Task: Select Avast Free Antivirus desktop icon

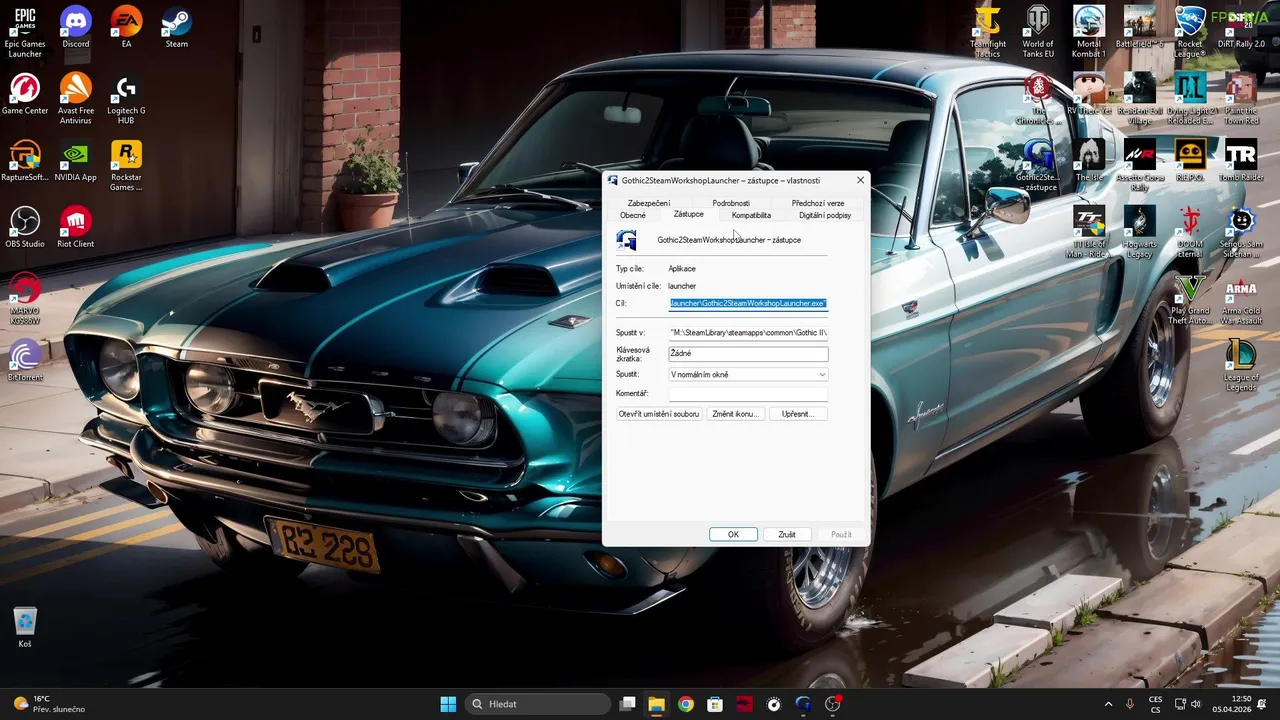Action: 76,99
